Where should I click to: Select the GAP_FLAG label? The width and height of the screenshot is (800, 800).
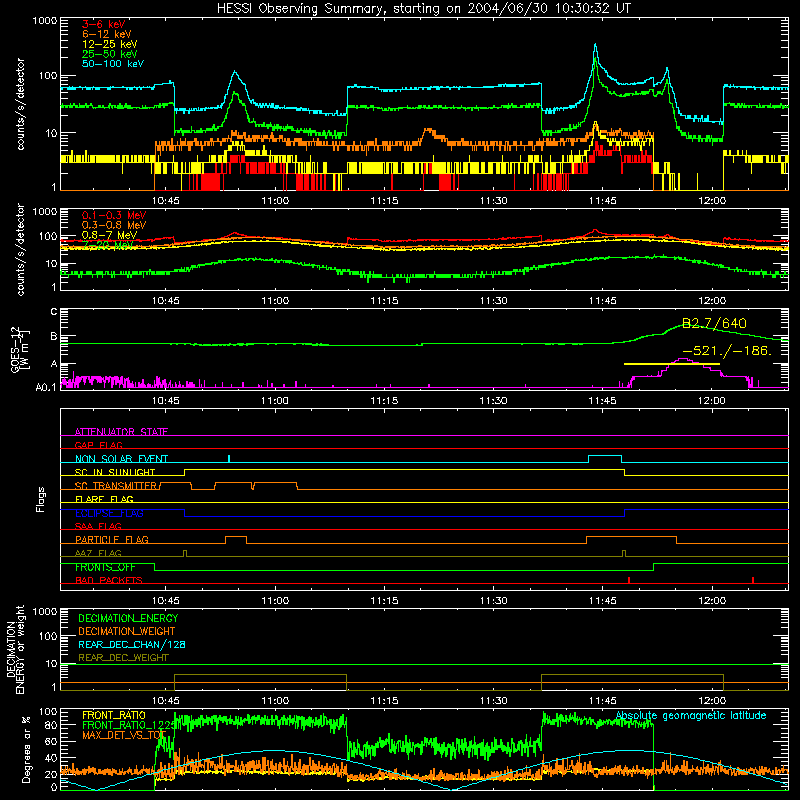point(98,445)
